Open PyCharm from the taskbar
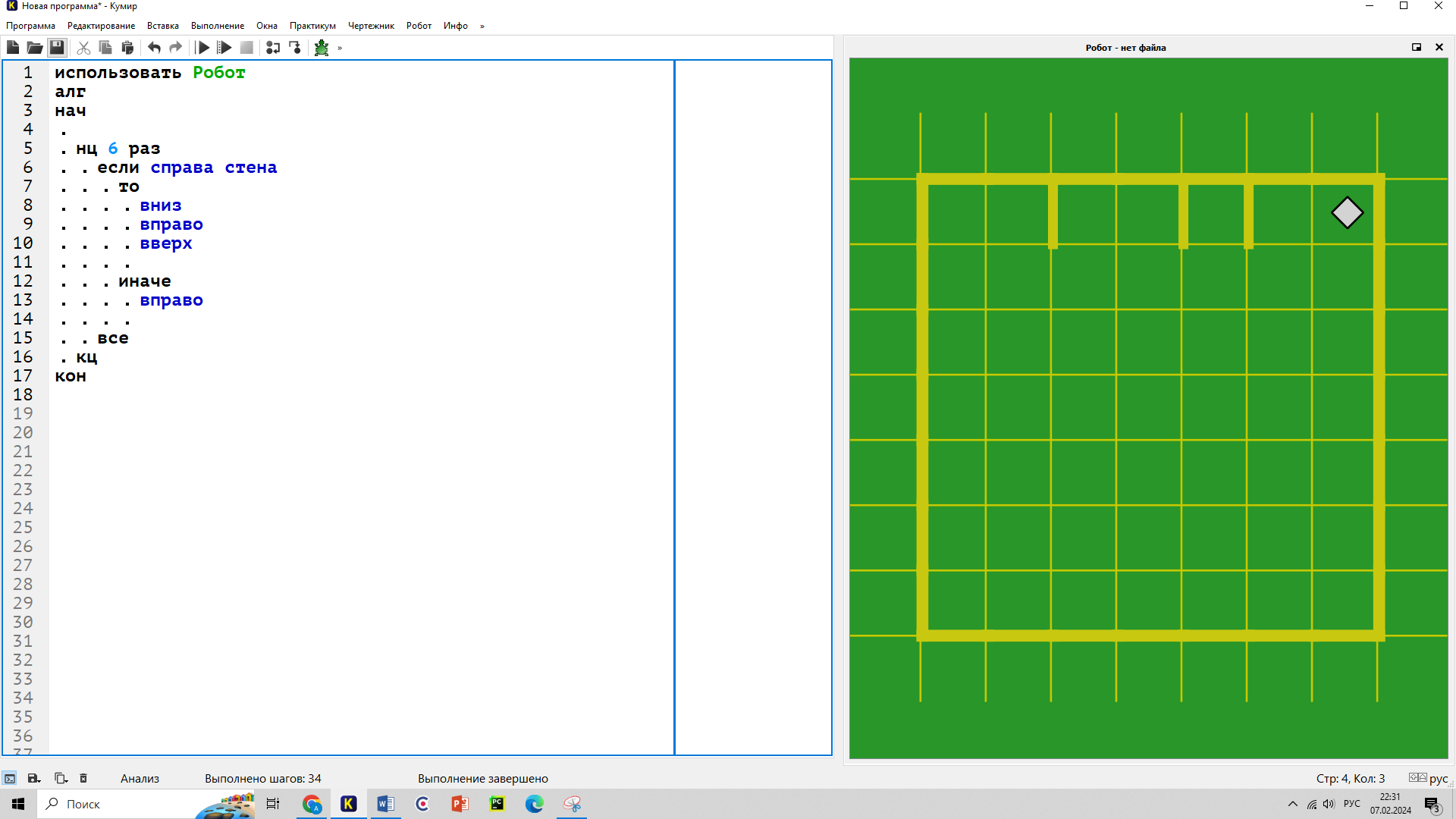 click(x=497, y=804)
